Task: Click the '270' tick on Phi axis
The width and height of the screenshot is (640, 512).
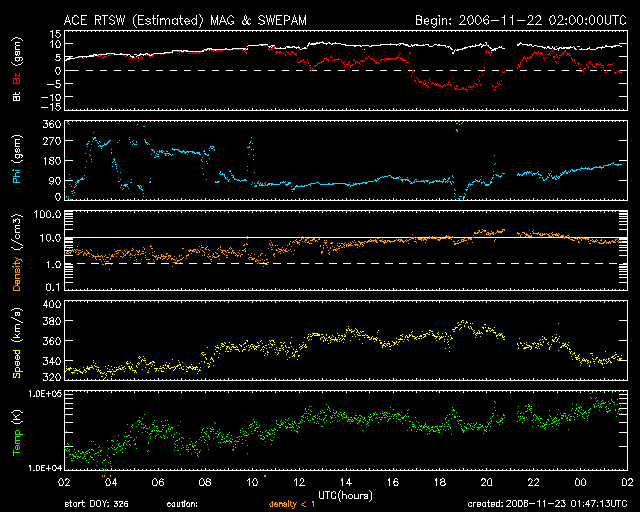Action: coord(52,141)
